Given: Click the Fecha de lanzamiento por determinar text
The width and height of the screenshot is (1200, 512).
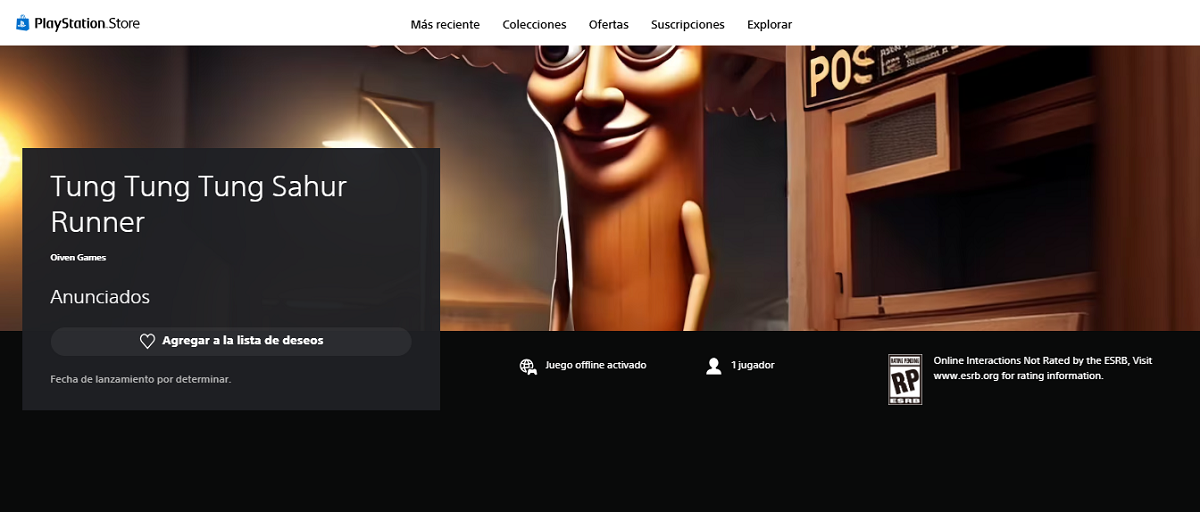Looking at the screenshot, I should (140, 379).
